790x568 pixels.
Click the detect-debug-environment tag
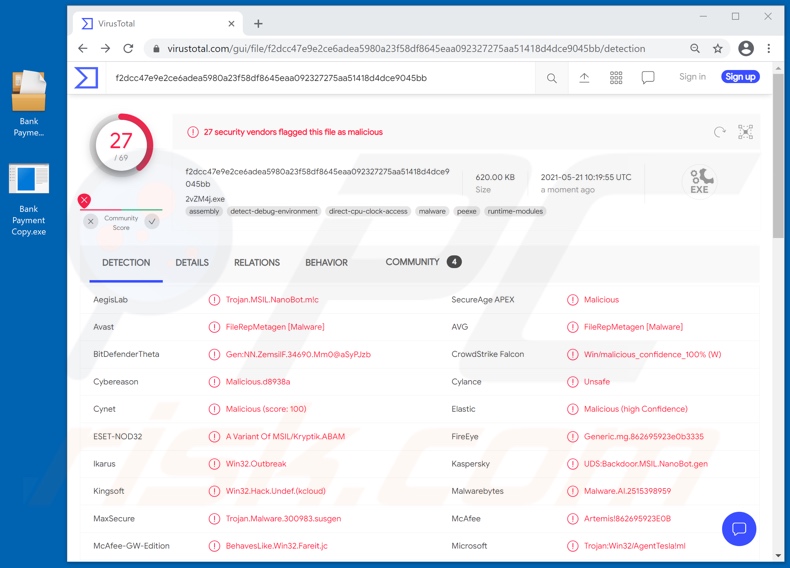tap(274, 211)
